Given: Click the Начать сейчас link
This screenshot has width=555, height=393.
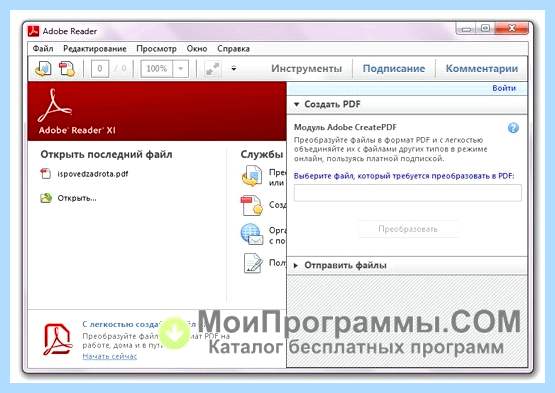Looking at the screenshot, I should pos(109,356).
